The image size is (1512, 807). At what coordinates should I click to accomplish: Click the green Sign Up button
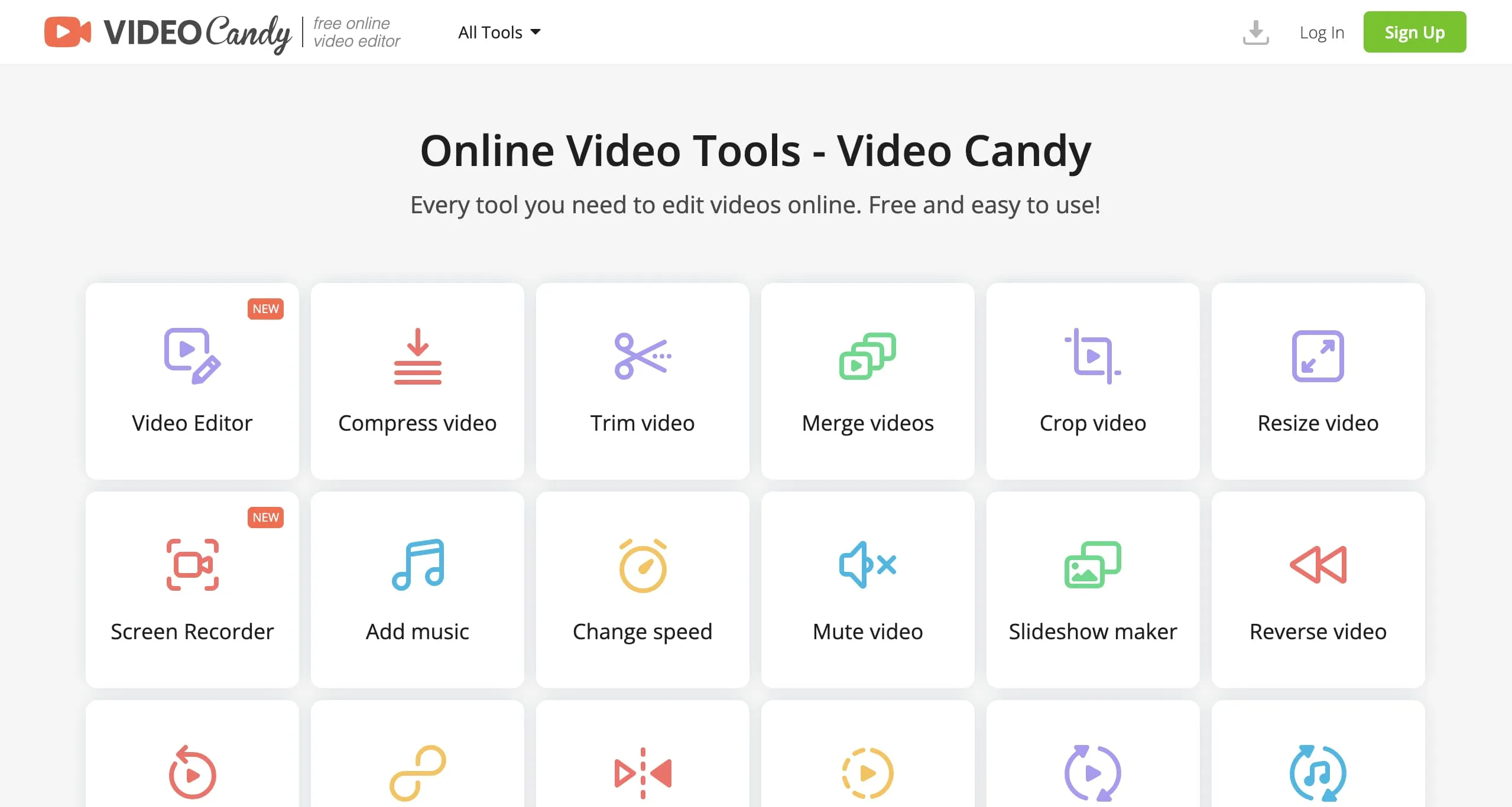(1414, 32)
